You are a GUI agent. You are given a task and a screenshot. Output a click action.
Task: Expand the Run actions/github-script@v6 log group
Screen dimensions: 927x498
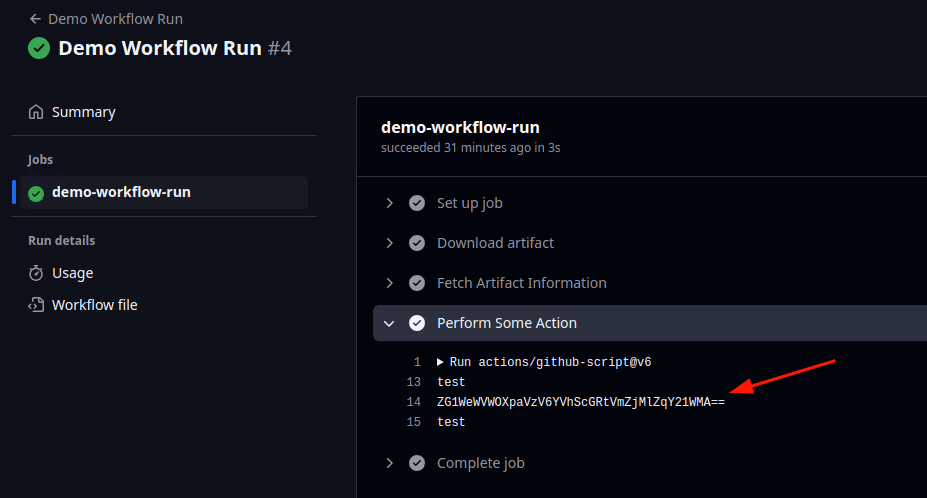[440, 361]
